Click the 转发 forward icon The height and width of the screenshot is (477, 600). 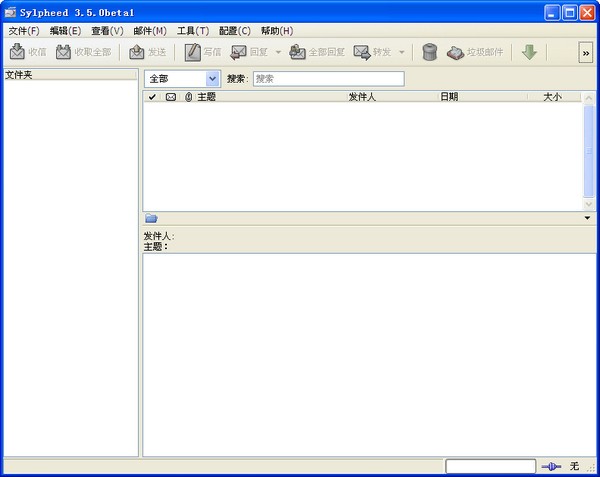pyautogui.click(x=362, y=52)
